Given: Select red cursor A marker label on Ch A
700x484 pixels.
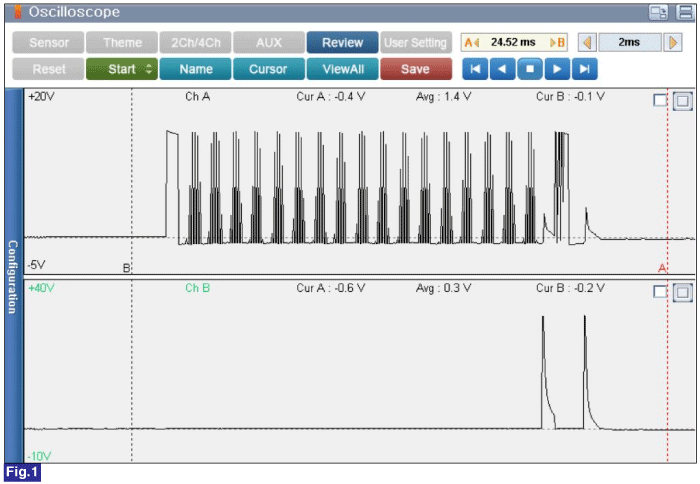Looking at the screenshot, I should click(x=662, y=268).
